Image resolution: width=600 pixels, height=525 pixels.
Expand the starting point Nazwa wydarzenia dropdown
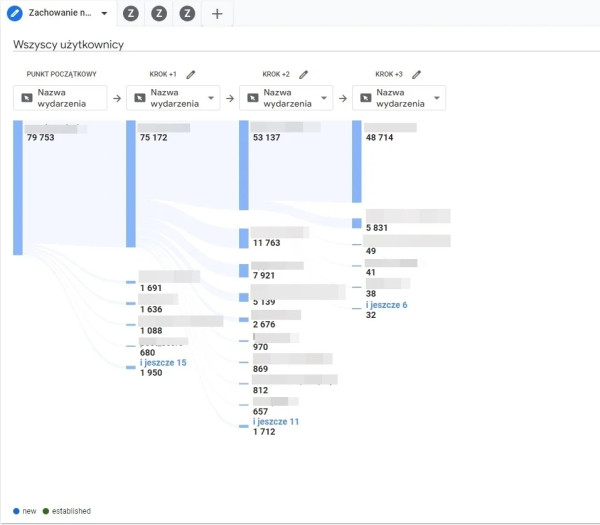[x=60, y=98]
